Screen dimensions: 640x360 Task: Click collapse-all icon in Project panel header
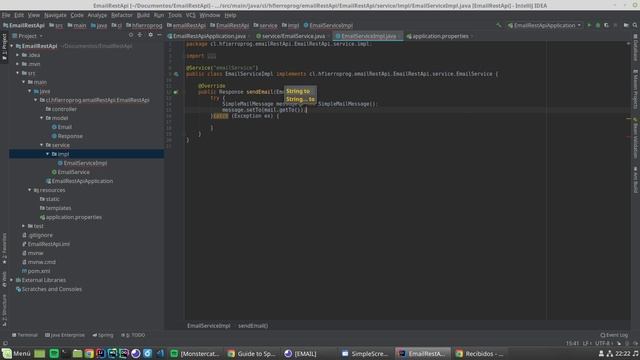(140, 35)
